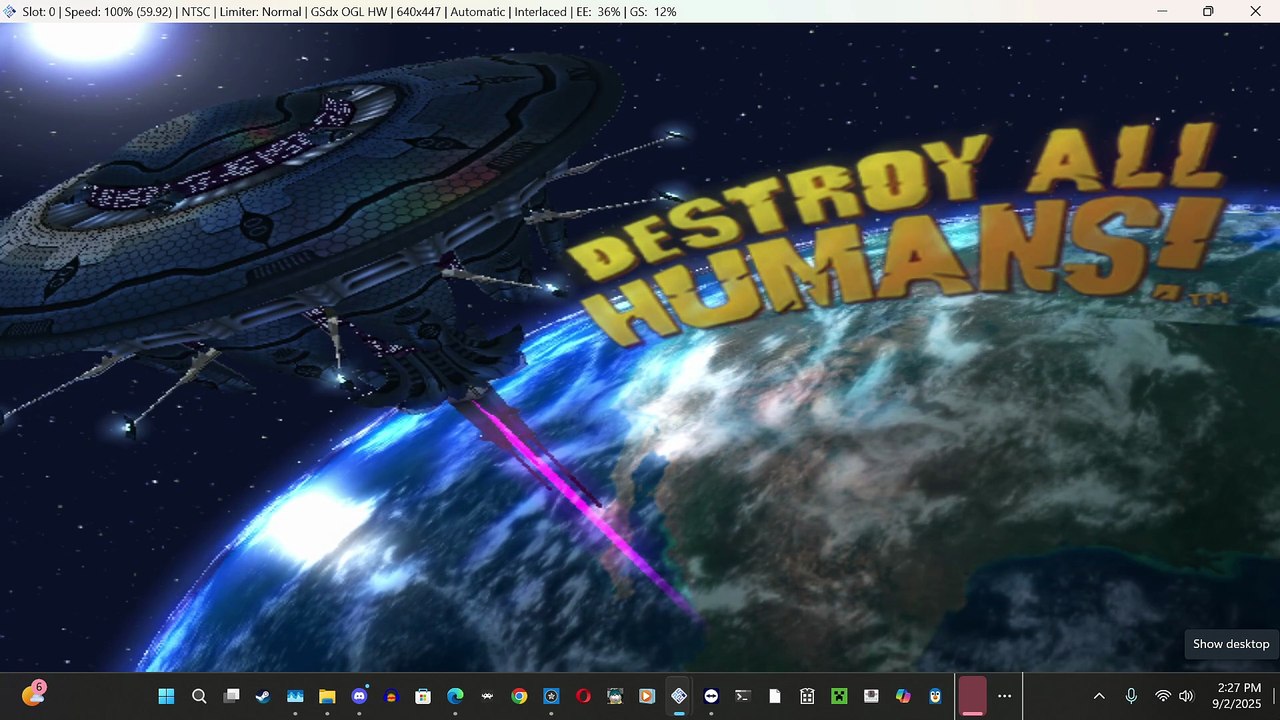Open Wi-Fi network settings from tray

pyautogui.click(x=1163, y=696)
